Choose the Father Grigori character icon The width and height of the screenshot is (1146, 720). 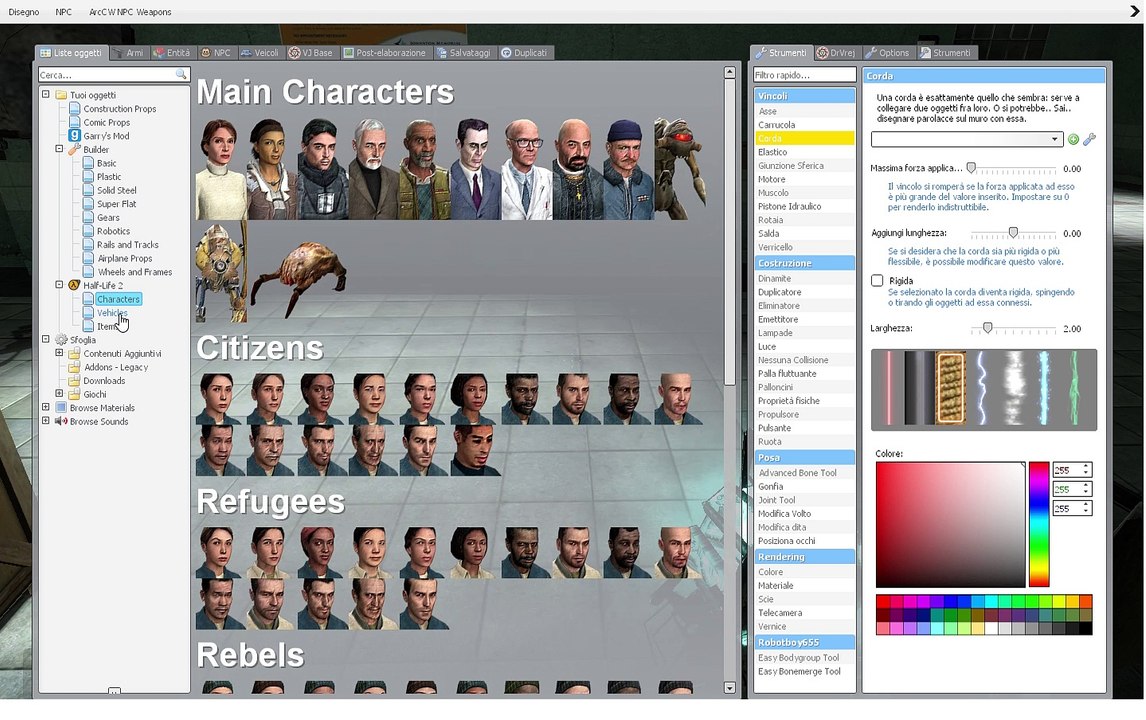click(578, 169)
